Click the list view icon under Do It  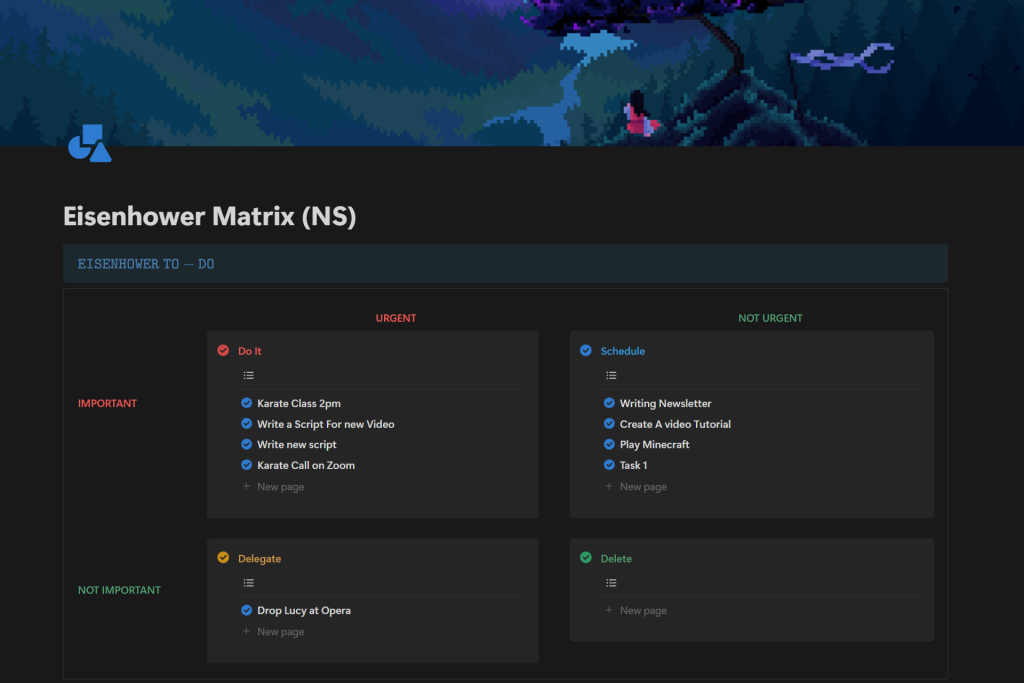(249, 376)
